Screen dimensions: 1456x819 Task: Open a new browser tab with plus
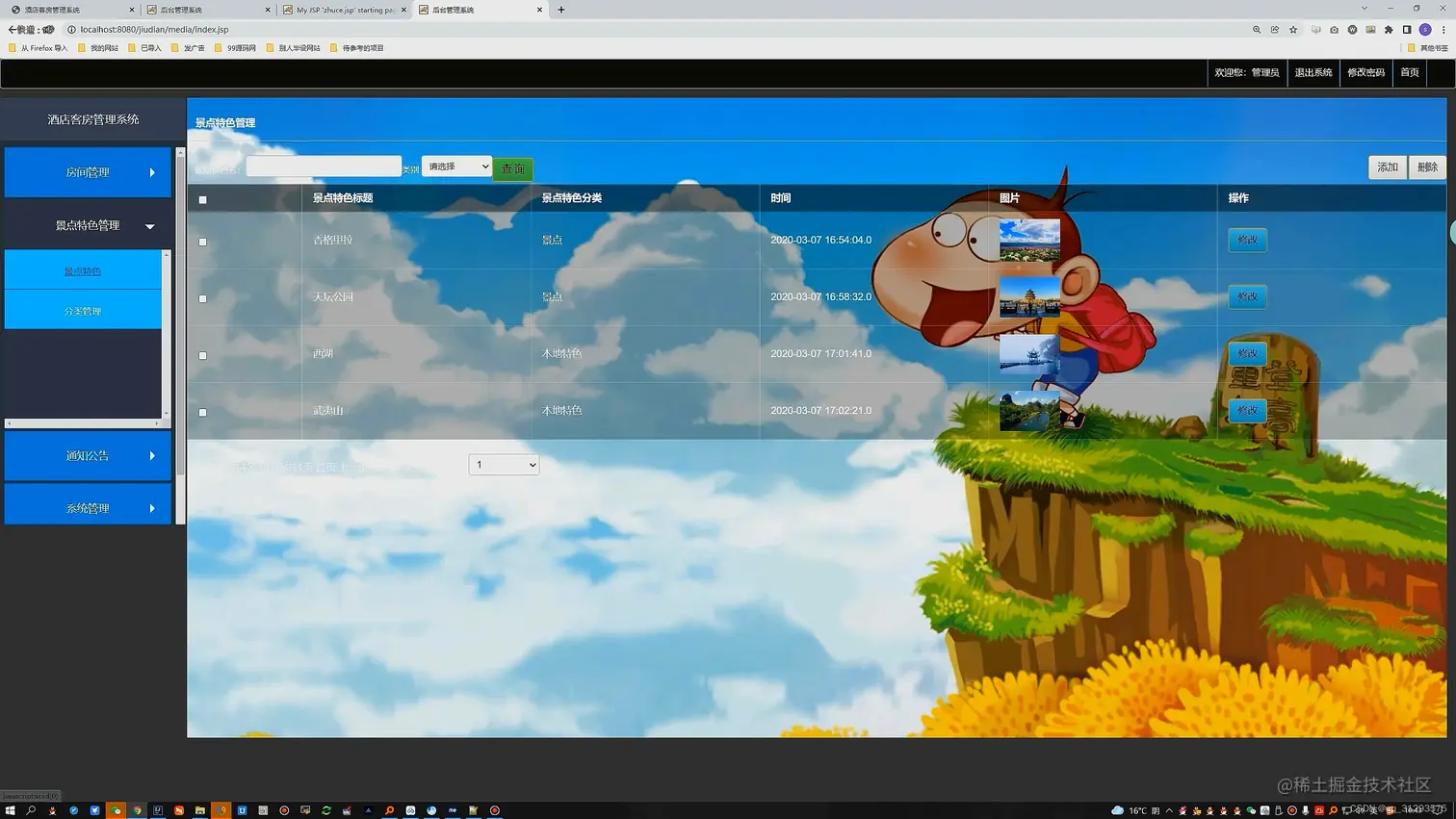point(561,10)
